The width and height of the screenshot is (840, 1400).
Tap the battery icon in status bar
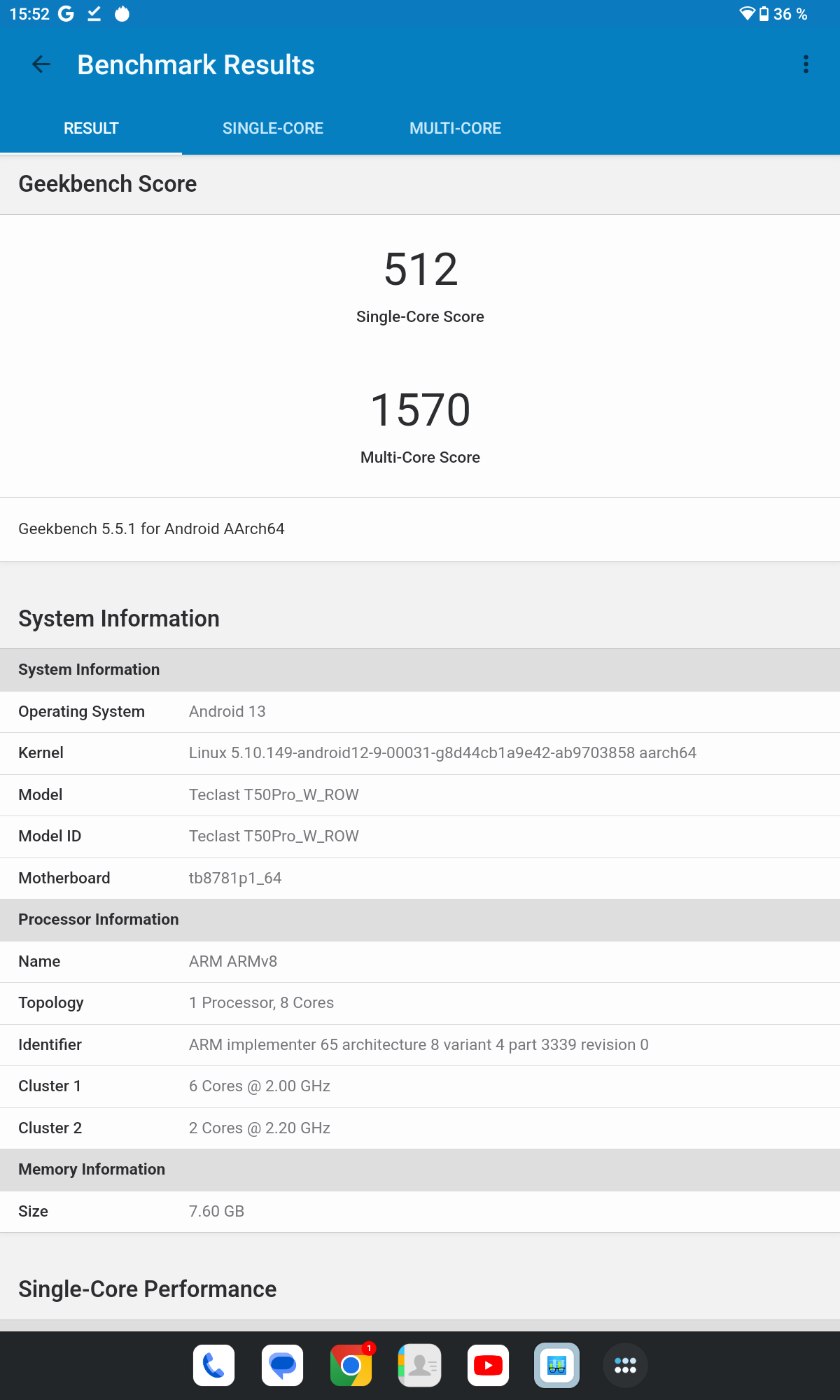pos(764,14)
